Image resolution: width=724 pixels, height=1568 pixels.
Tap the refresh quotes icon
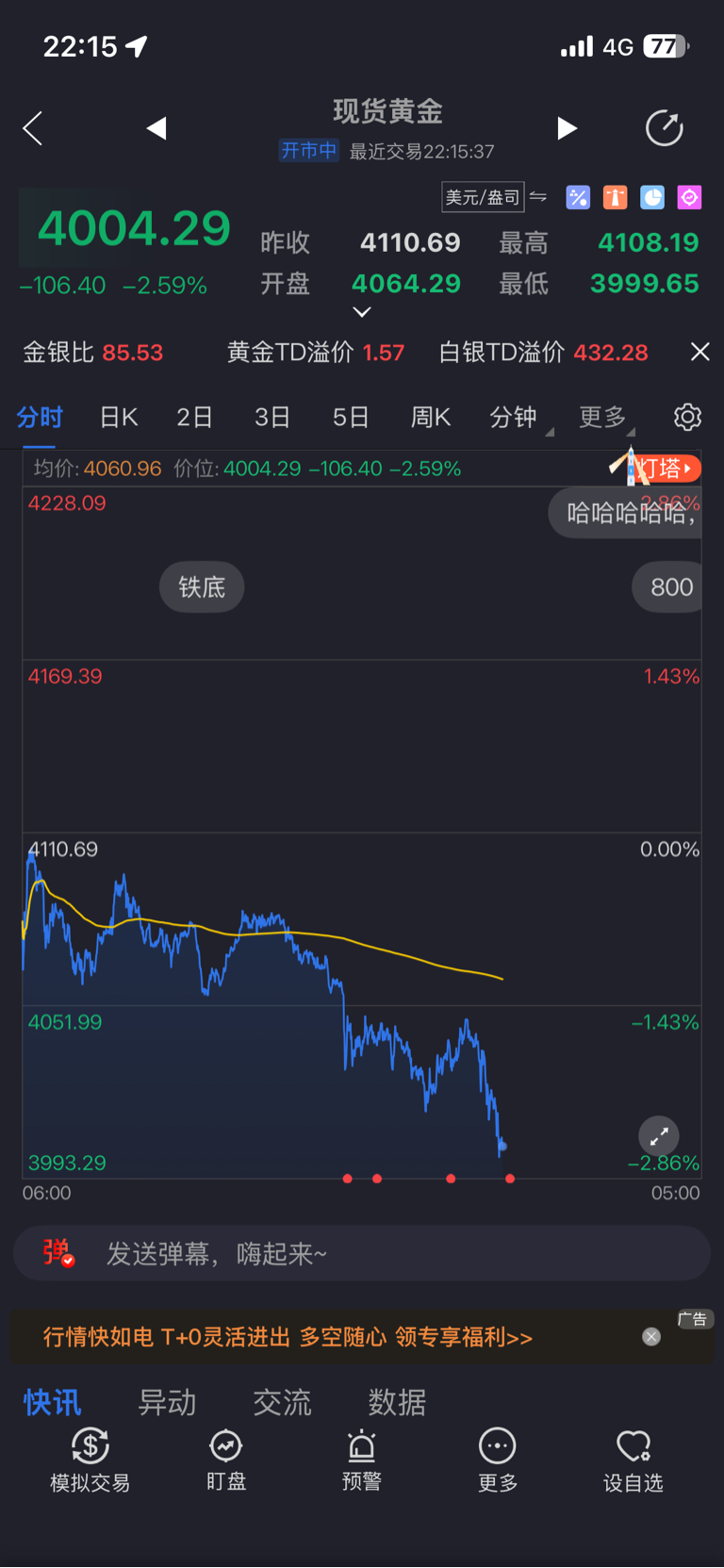[664, 128]
